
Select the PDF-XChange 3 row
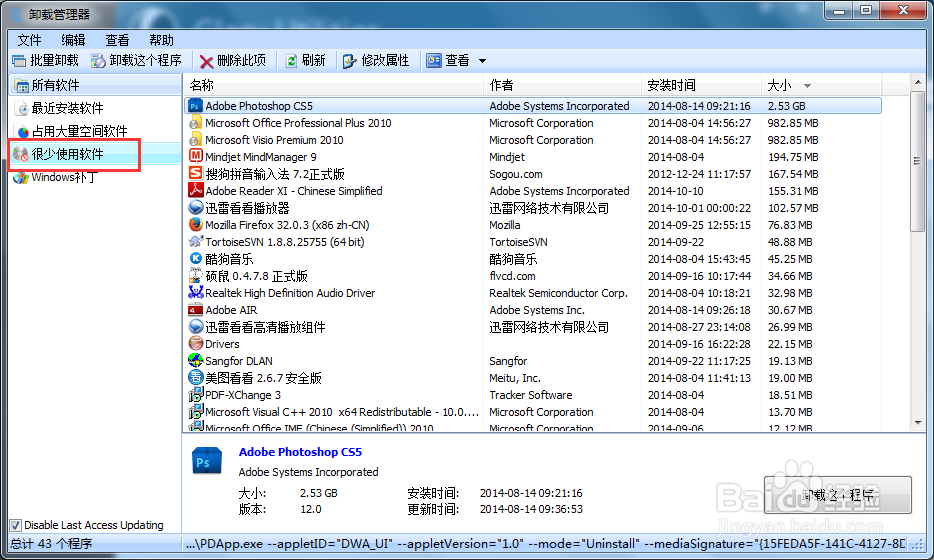(x=533, y=395)
